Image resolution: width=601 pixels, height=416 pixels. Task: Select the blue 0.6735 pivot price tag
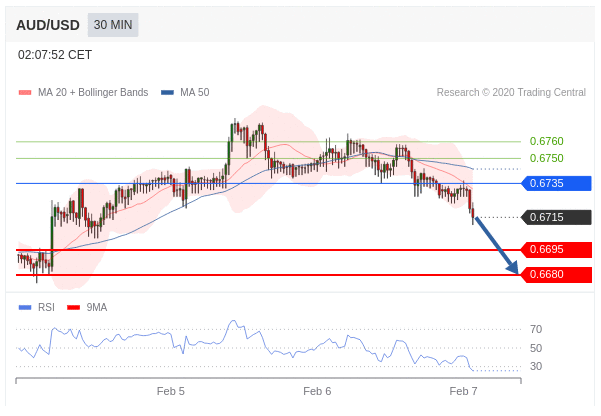[557, 184]
